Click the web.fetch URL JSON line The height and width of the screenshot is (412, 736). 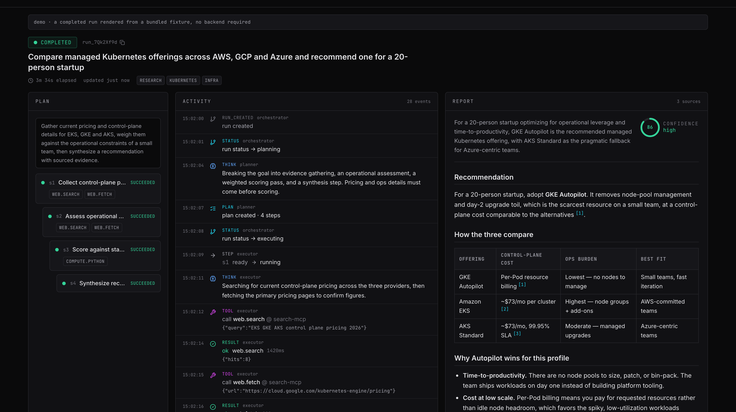point(308,391)
